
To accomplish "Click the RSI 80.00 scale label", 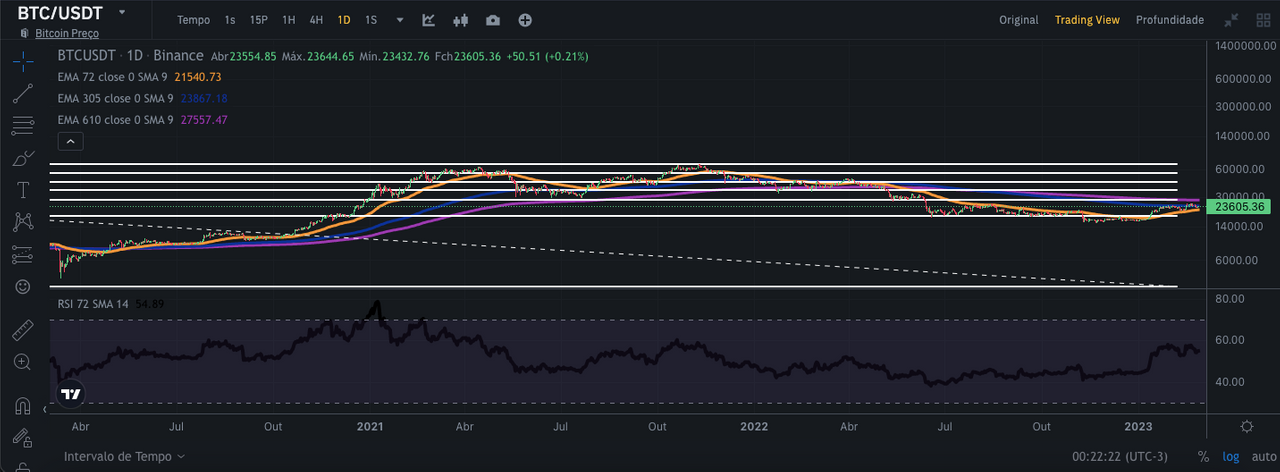I will coord(1229,299).
